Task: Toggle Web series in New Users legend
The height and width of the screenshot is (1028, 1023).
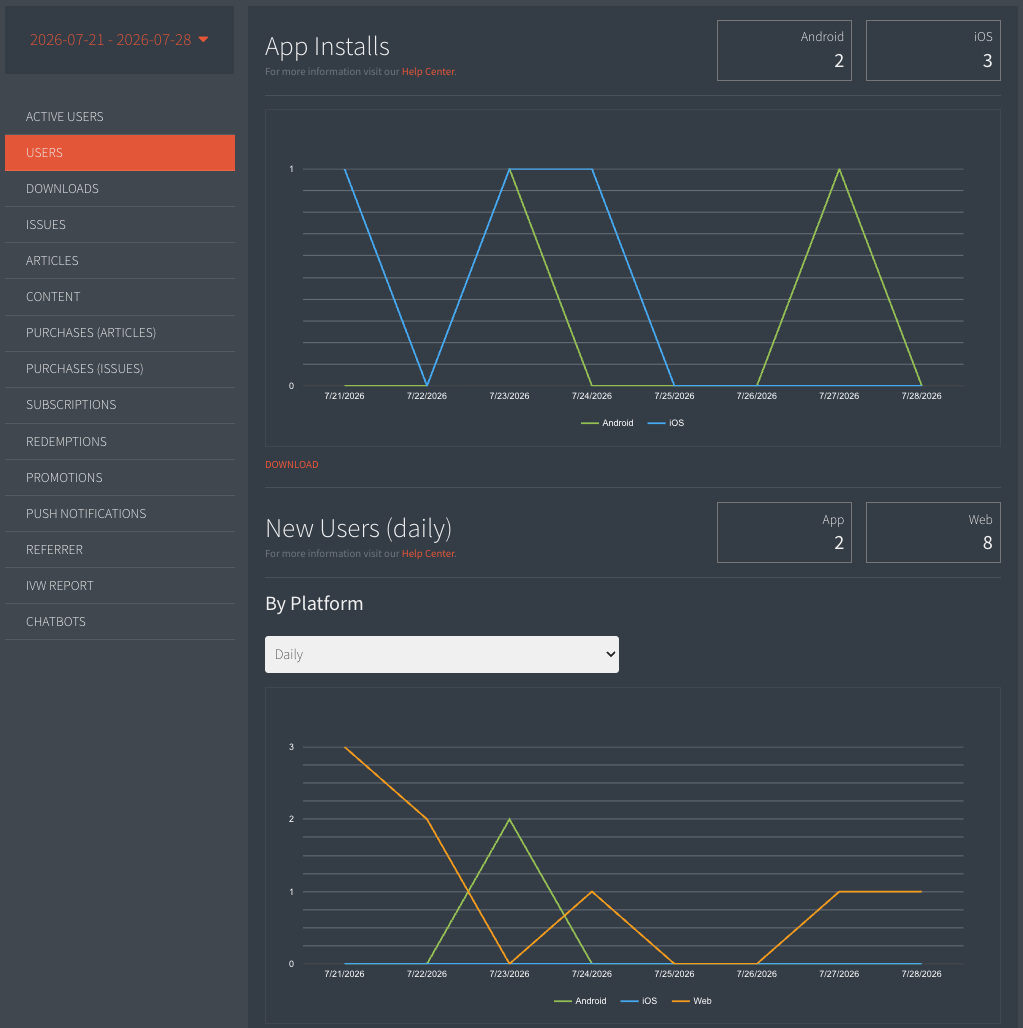Action: [692, 1001]
